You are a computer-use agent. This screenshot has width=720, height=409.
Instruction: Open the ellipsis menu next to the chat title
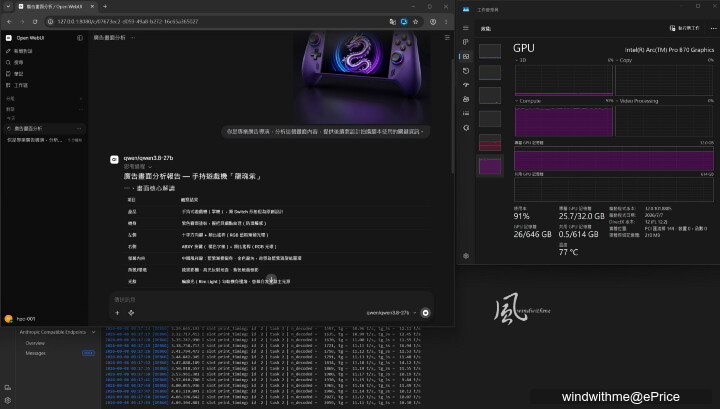point(133,38)
